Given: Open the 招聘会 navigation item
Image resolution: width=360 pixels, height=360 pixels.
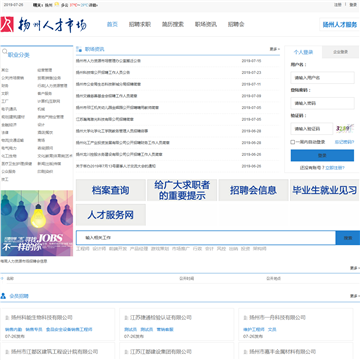Looking at the screenshot, I should [236, 24].
